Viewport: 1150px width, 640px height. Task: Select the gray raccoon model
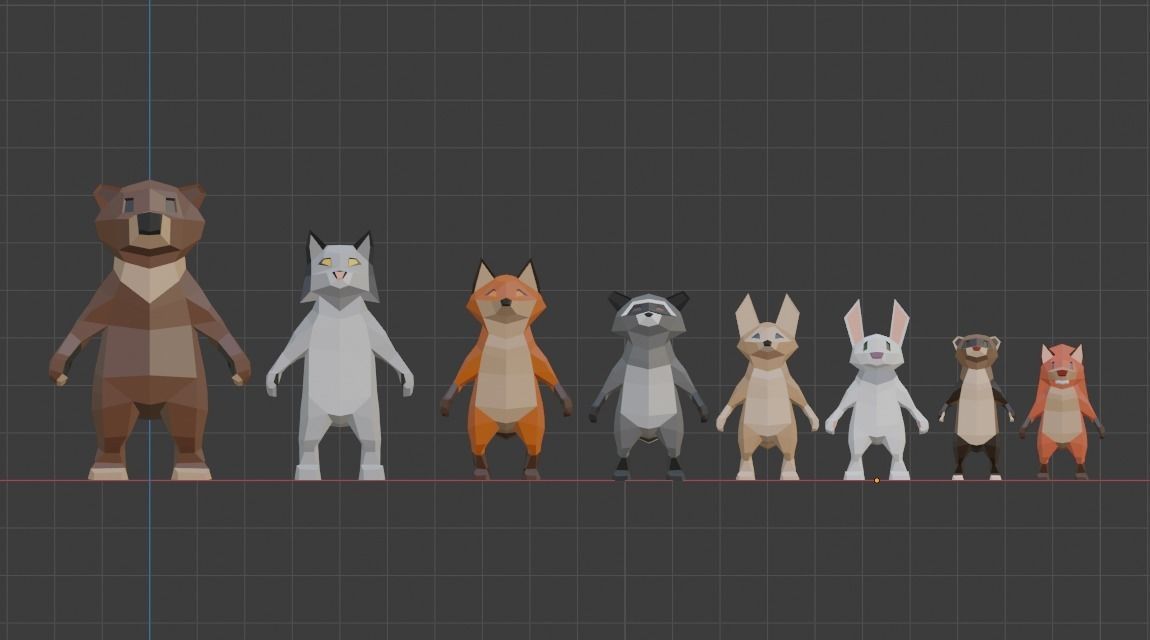[x=648, y=386]
